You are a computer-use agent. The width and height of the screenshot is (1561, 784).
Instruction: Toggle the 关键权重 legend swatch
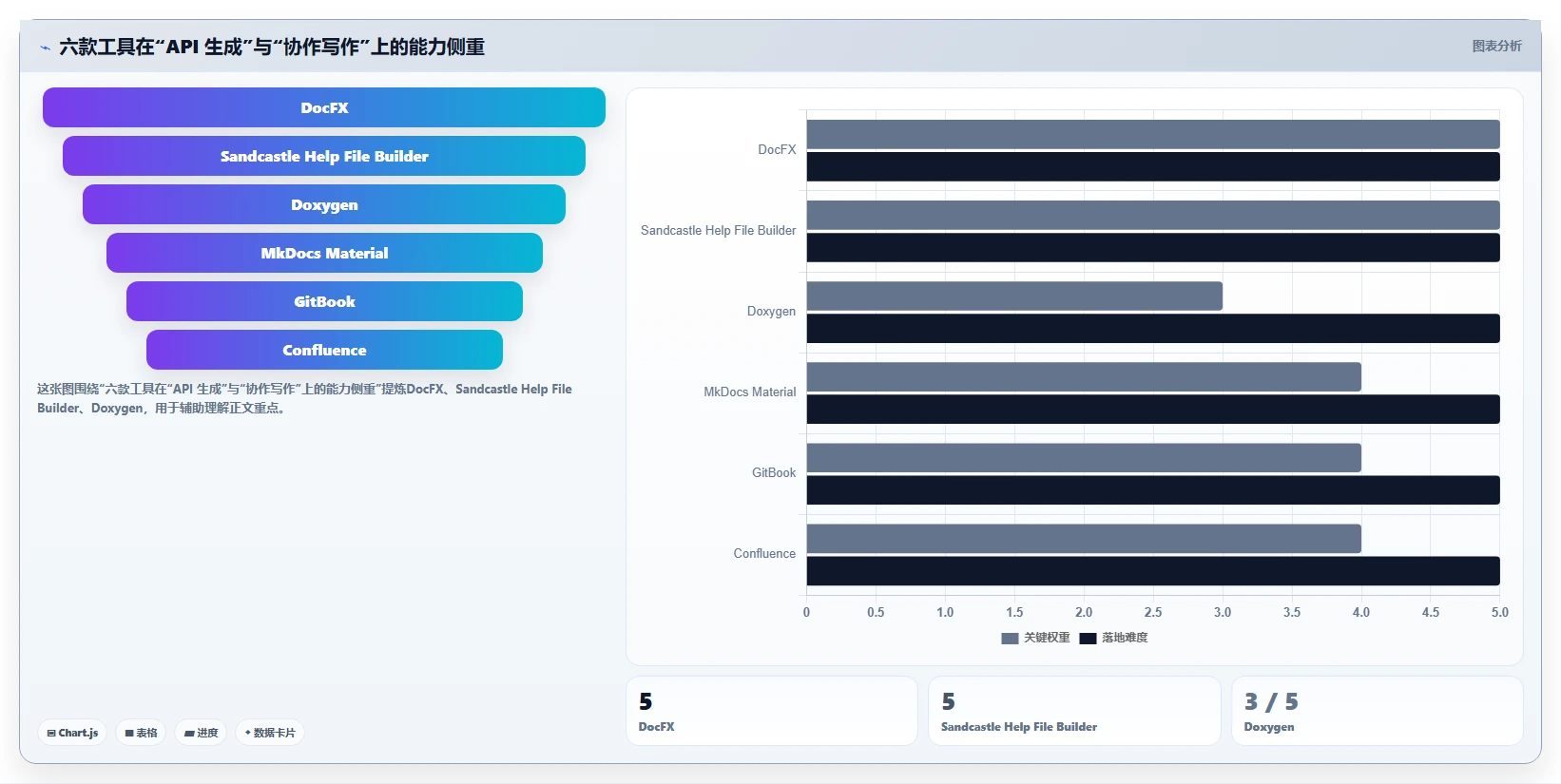tap(1010, 638)
